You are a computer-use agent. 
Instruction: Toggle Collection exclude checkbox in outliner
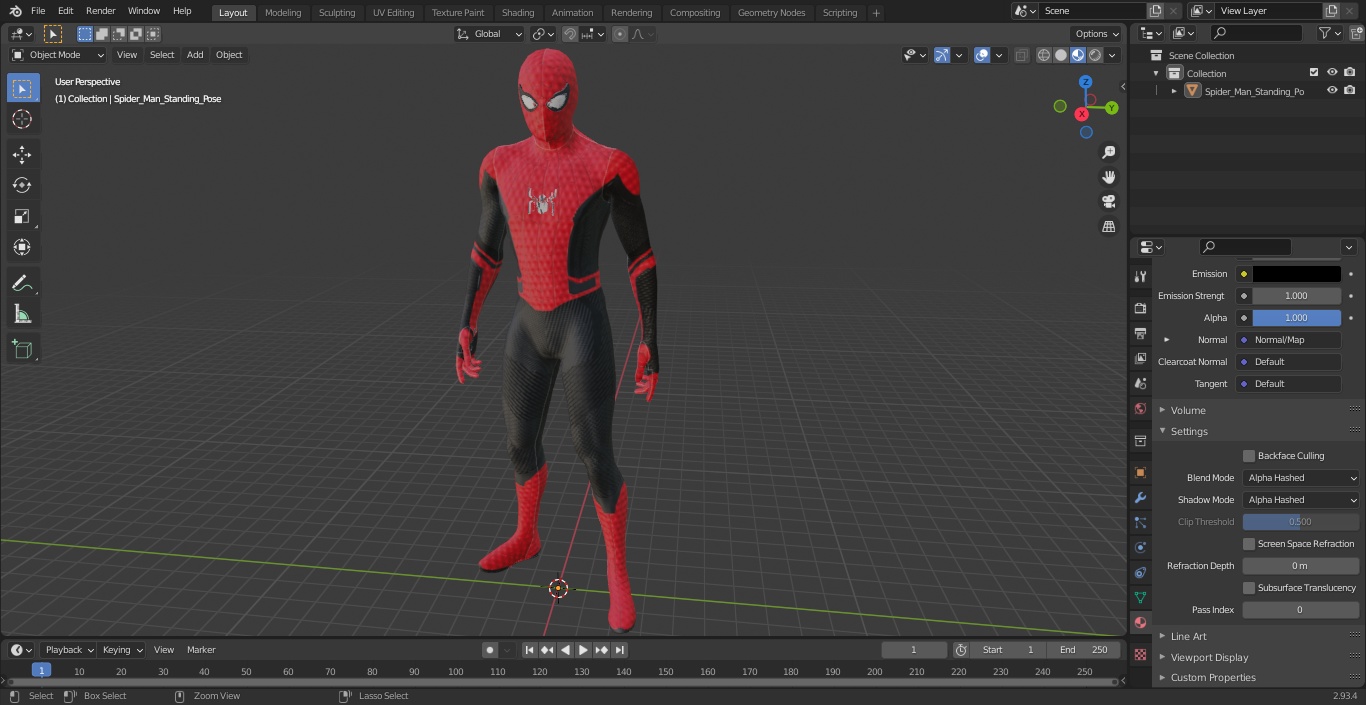click(1314, 73)
